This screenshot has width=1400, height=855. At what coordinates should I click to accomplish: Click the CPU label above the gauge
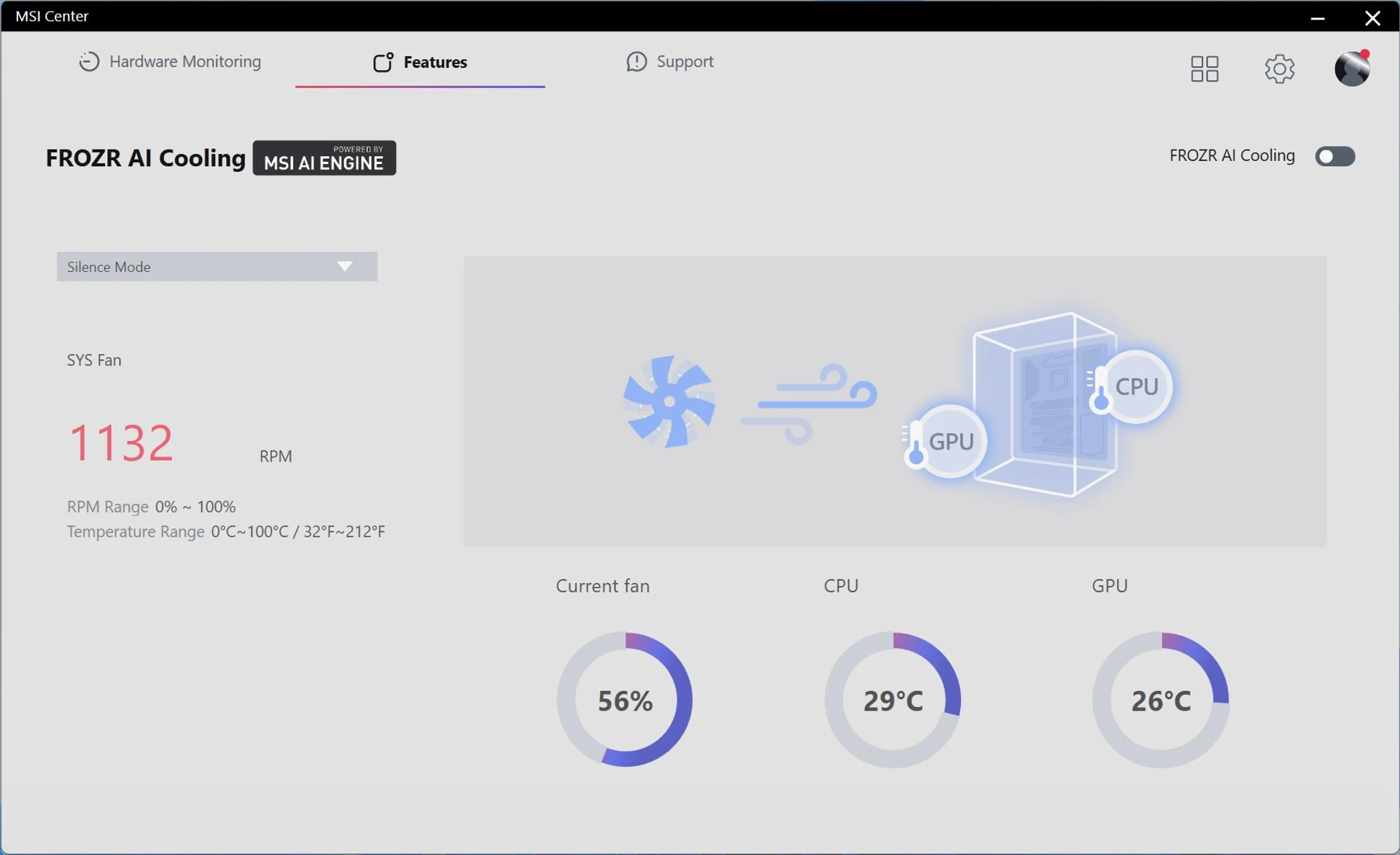[x=841, y=586]
